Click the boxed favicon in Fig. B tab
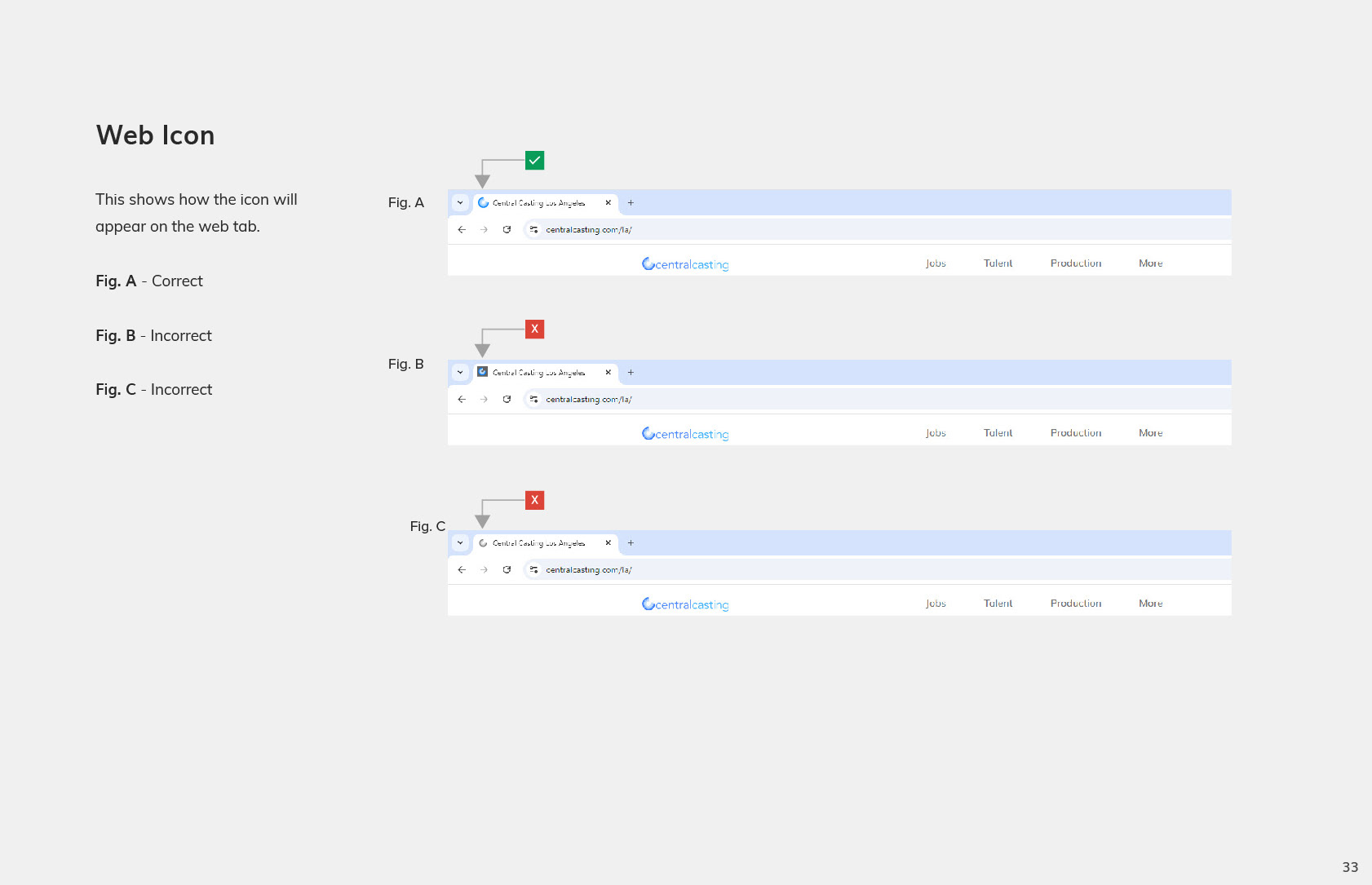The height and width of the screenshot is (885, 1372). click(x=483, y=372)
